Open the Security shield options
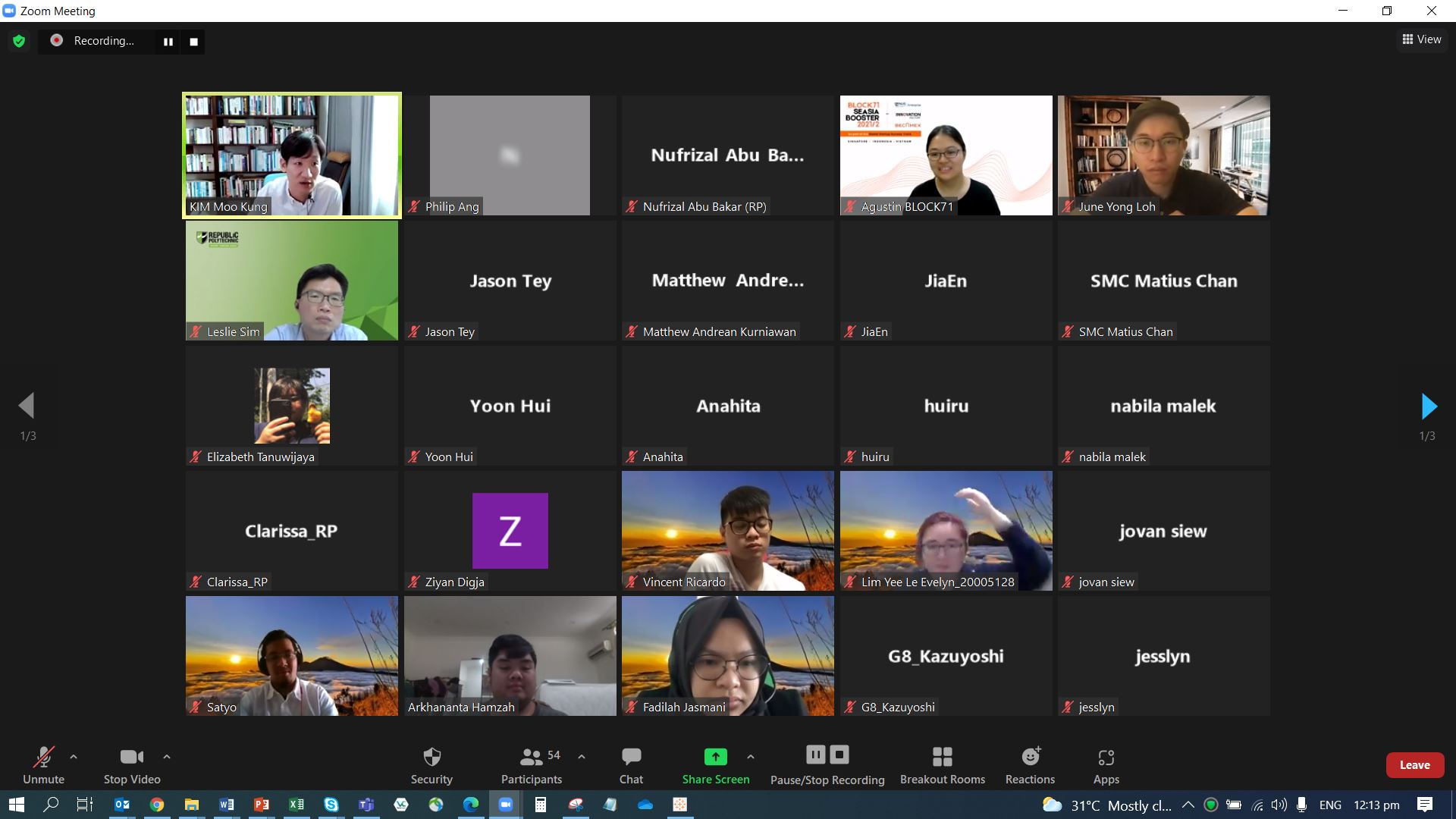This screenshot has width=1456, height=819. (431, 764)
